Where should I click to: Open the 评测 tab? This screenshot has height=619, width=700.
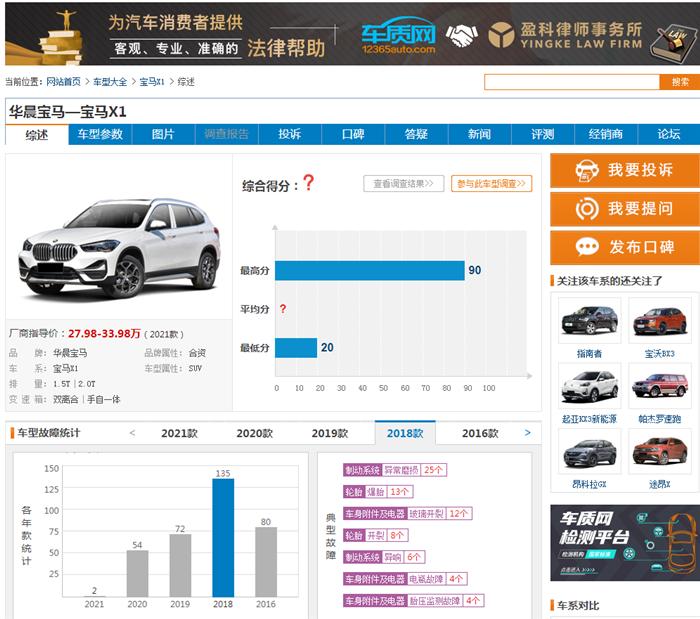tap(543, 134)
